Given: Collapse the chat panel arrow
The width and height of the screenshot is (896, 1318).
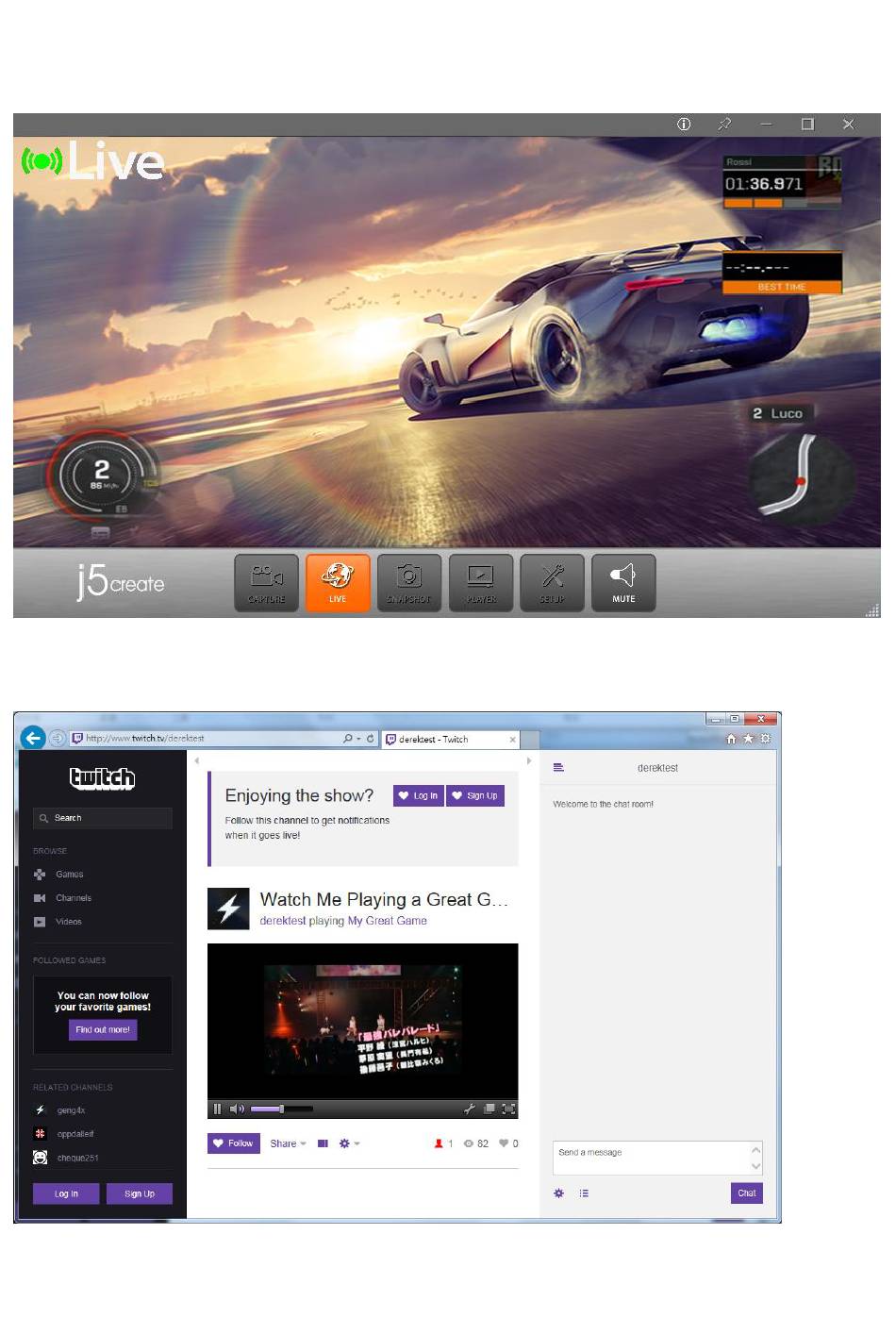Looking at the screenshot, I should click(x=529, y=760).
